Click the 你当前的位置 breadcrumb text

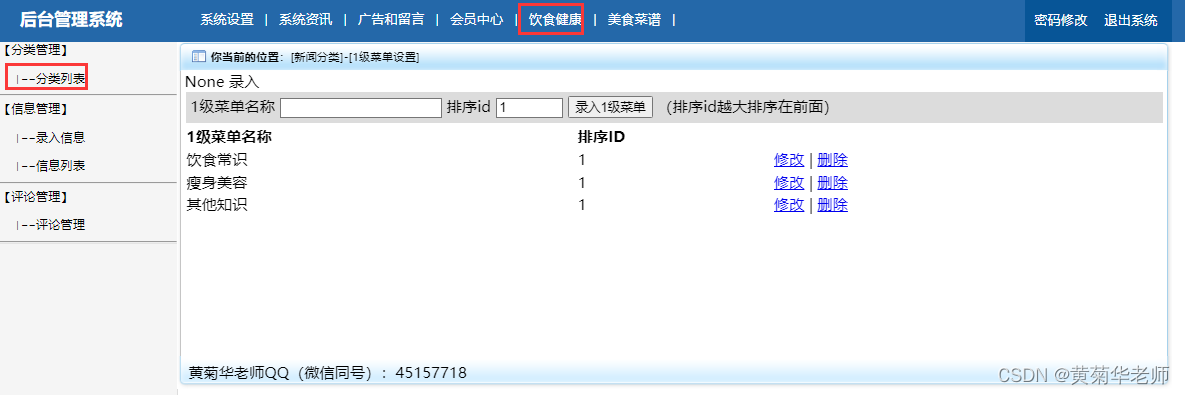pos(246,57)
